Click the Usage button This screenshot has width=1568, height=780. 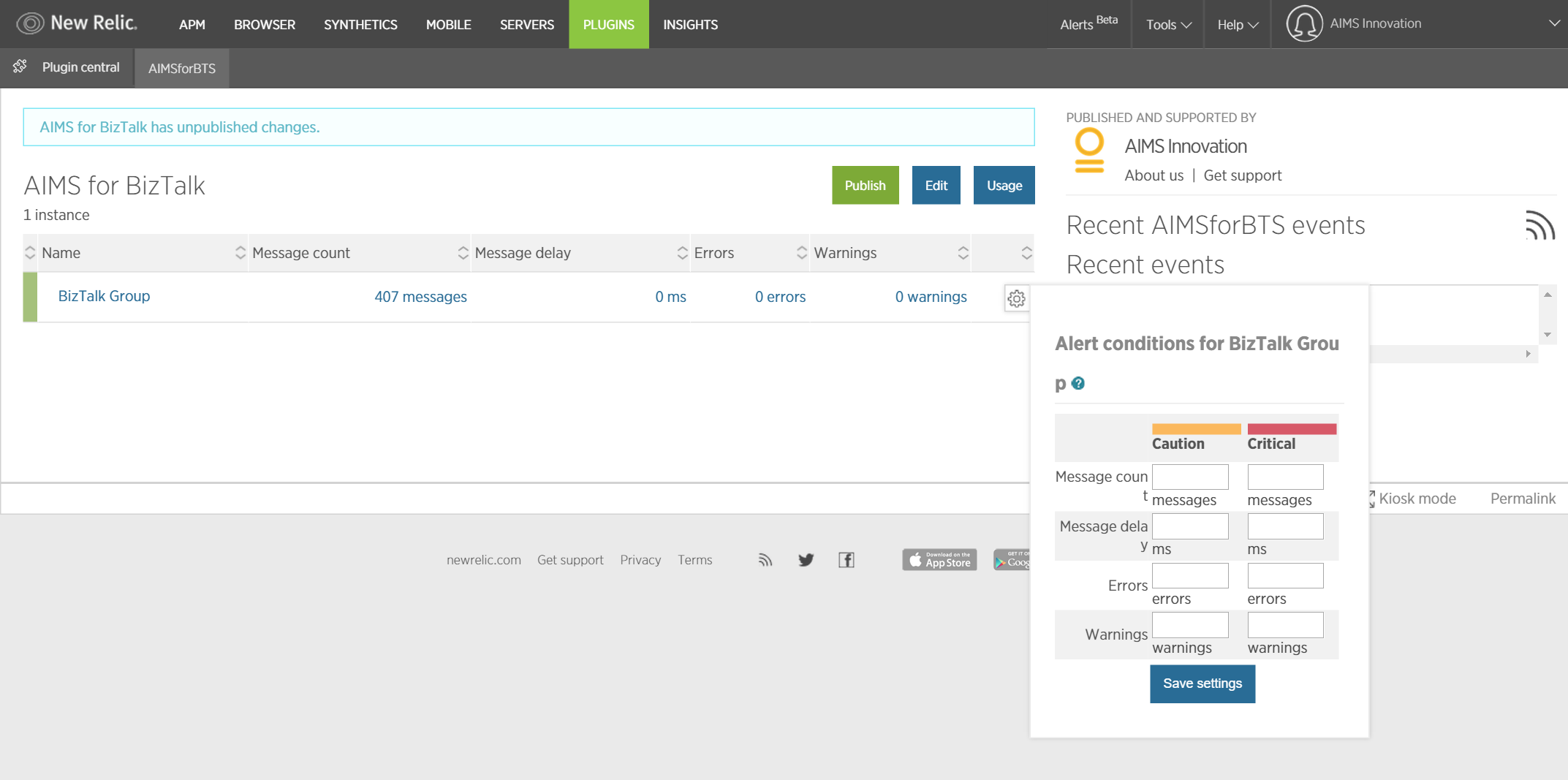point(1004,186)
